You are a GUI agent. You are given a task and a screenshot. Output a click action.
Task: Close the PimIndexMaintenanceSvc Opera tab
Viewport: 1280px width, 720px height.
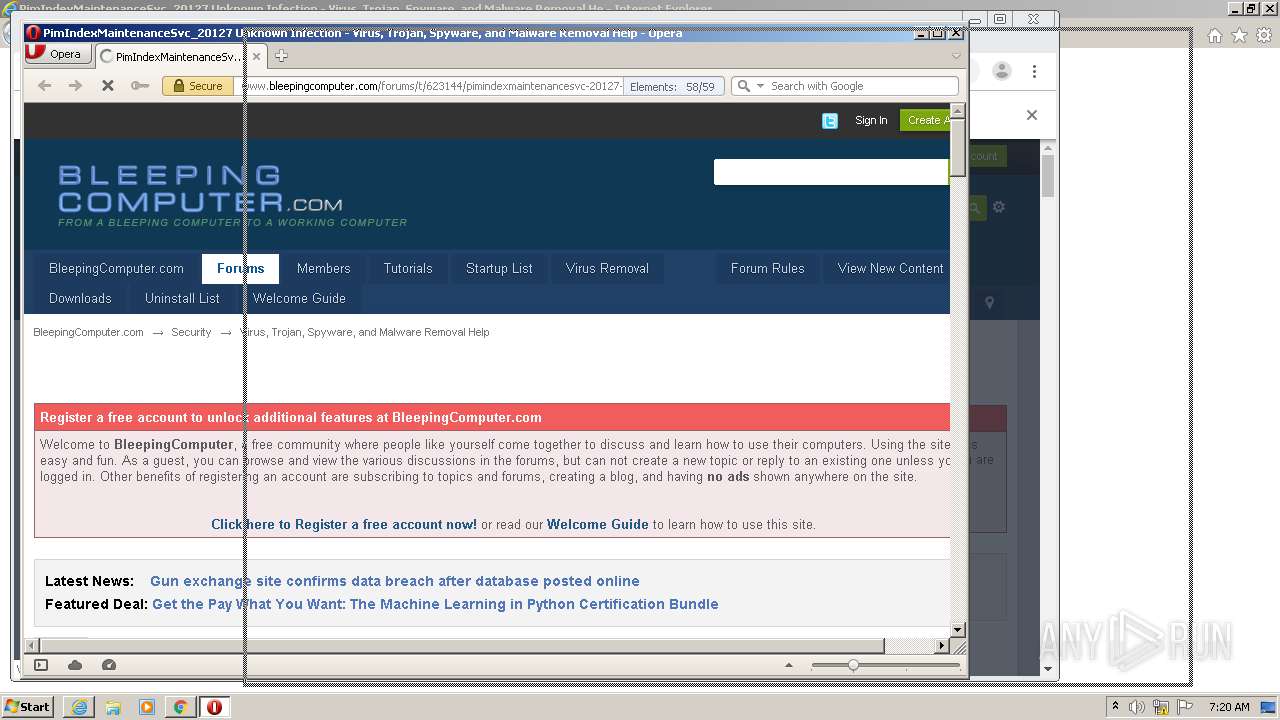click(254, 57)
